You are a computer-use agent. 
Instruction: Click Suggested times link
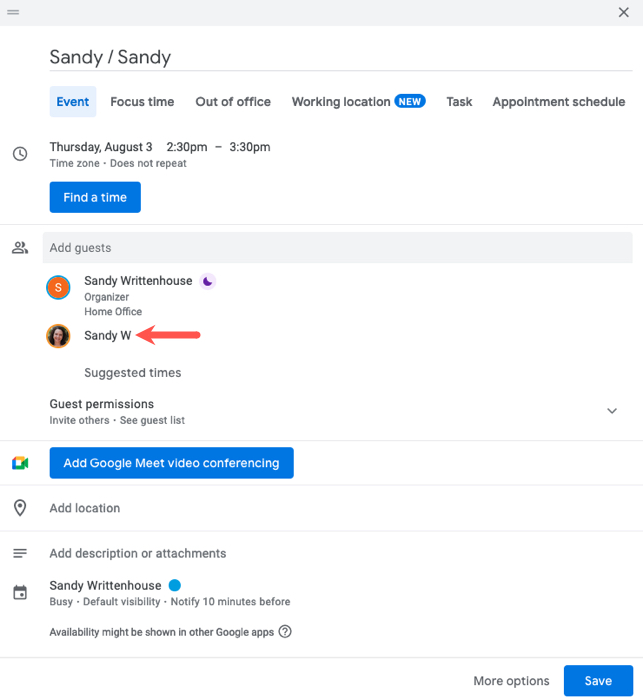133,373
